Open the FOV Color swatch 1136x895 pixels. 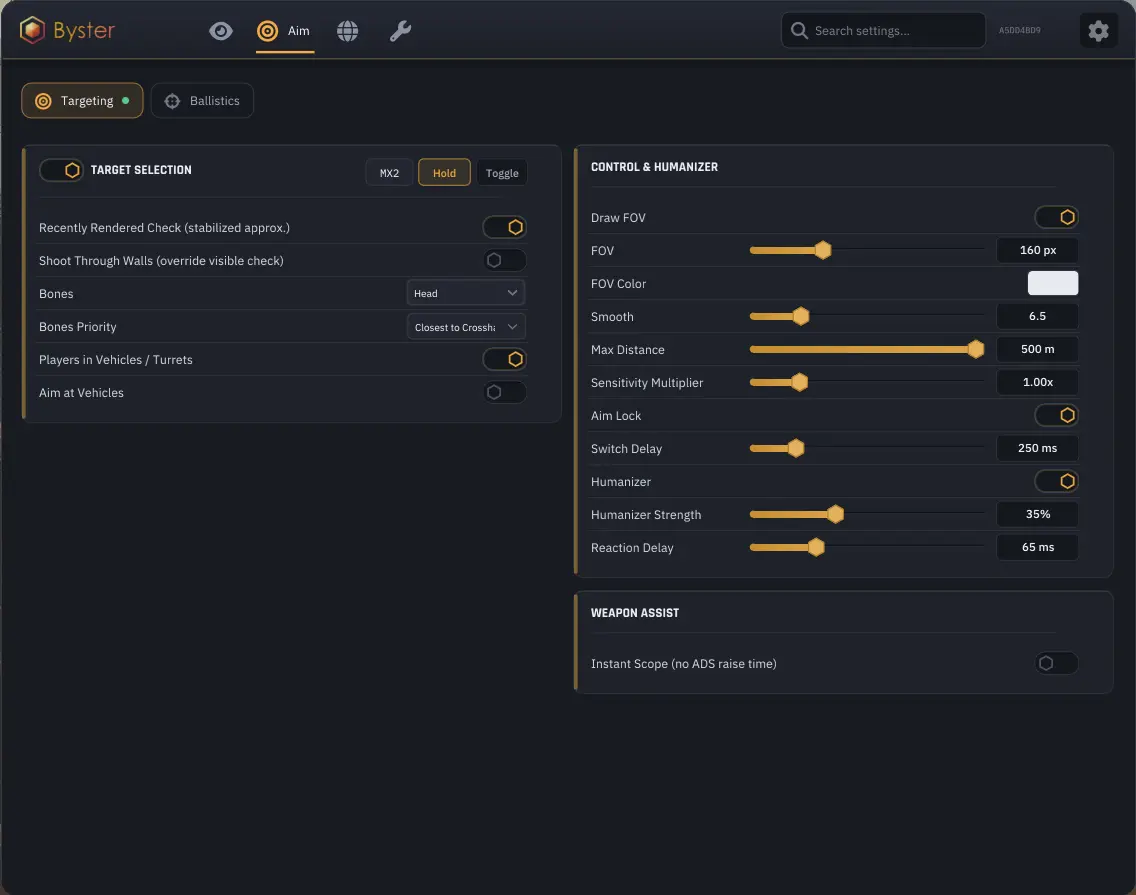point(1053,283)
